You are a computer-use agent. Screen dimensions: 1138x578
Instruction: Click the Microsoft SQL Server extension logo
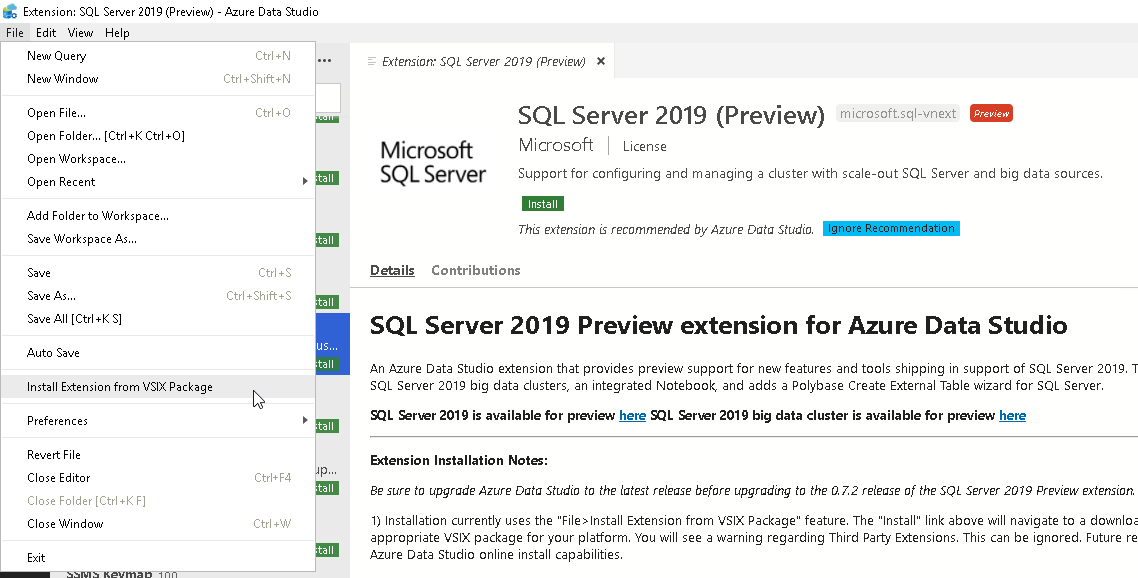pos(433,162)
